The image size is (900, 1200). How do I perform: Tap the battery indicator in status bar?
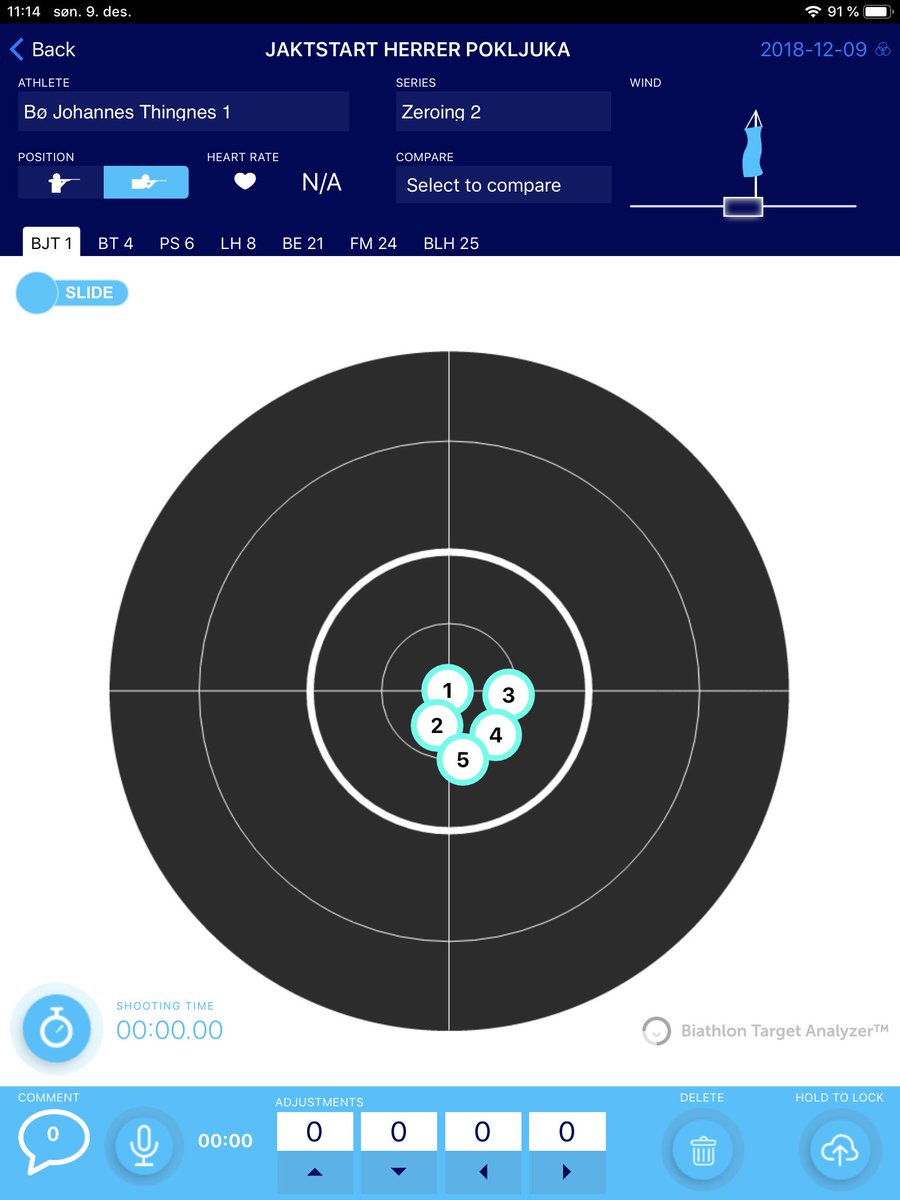point(876,11)
